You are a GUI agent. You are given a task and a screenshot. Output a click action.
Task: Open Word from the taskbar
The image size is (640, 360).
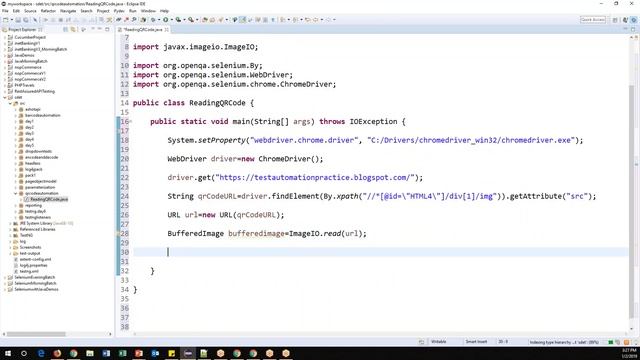[106, 353]
